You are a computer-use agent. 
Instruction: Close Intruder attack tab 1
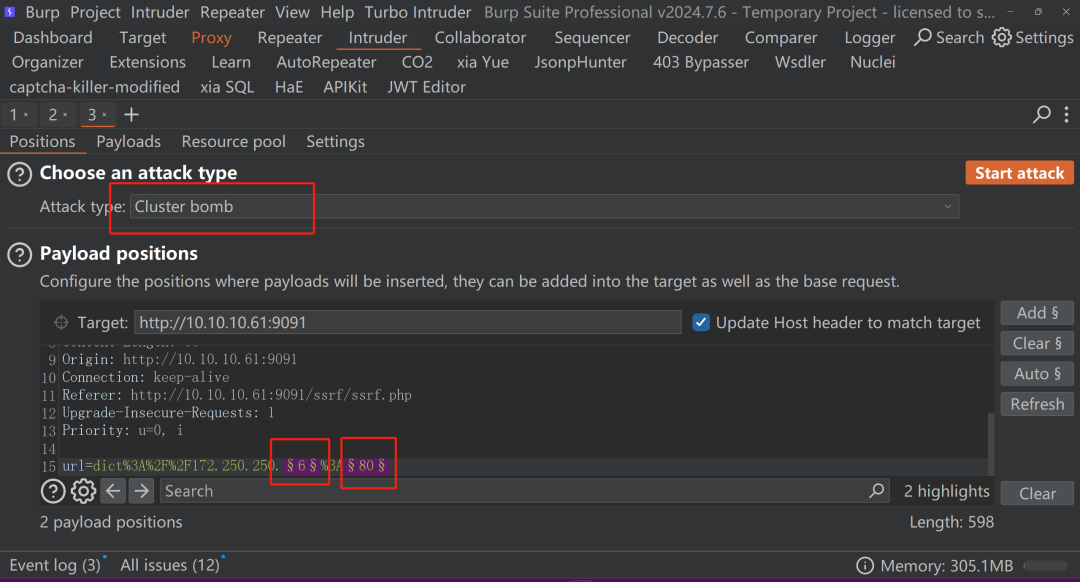click(x=26, y=115)
